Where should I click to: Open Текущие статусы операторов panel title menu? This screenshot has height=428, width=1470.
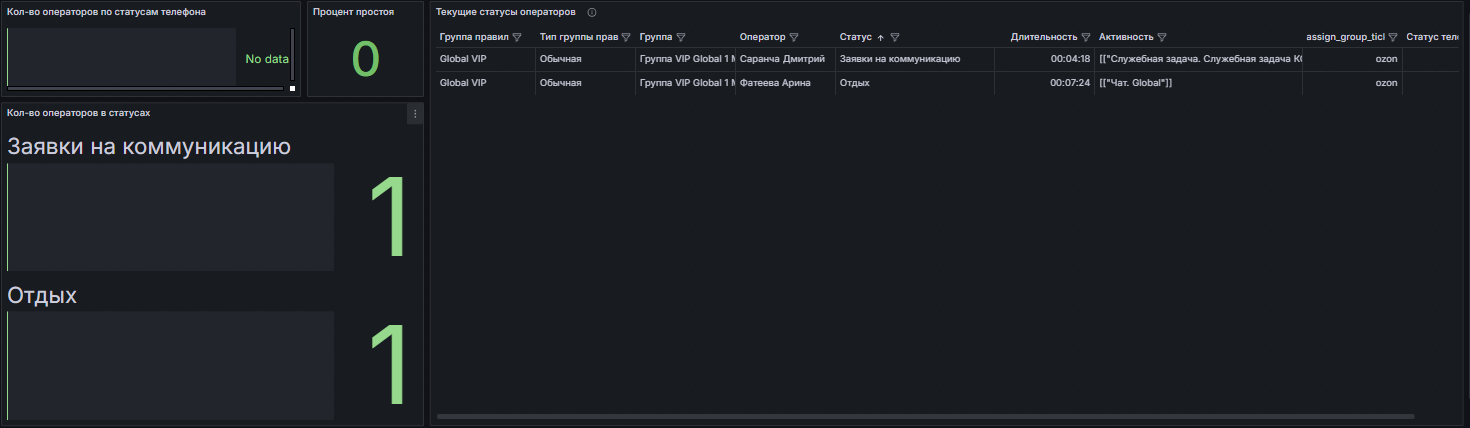[x=505, y=12]
